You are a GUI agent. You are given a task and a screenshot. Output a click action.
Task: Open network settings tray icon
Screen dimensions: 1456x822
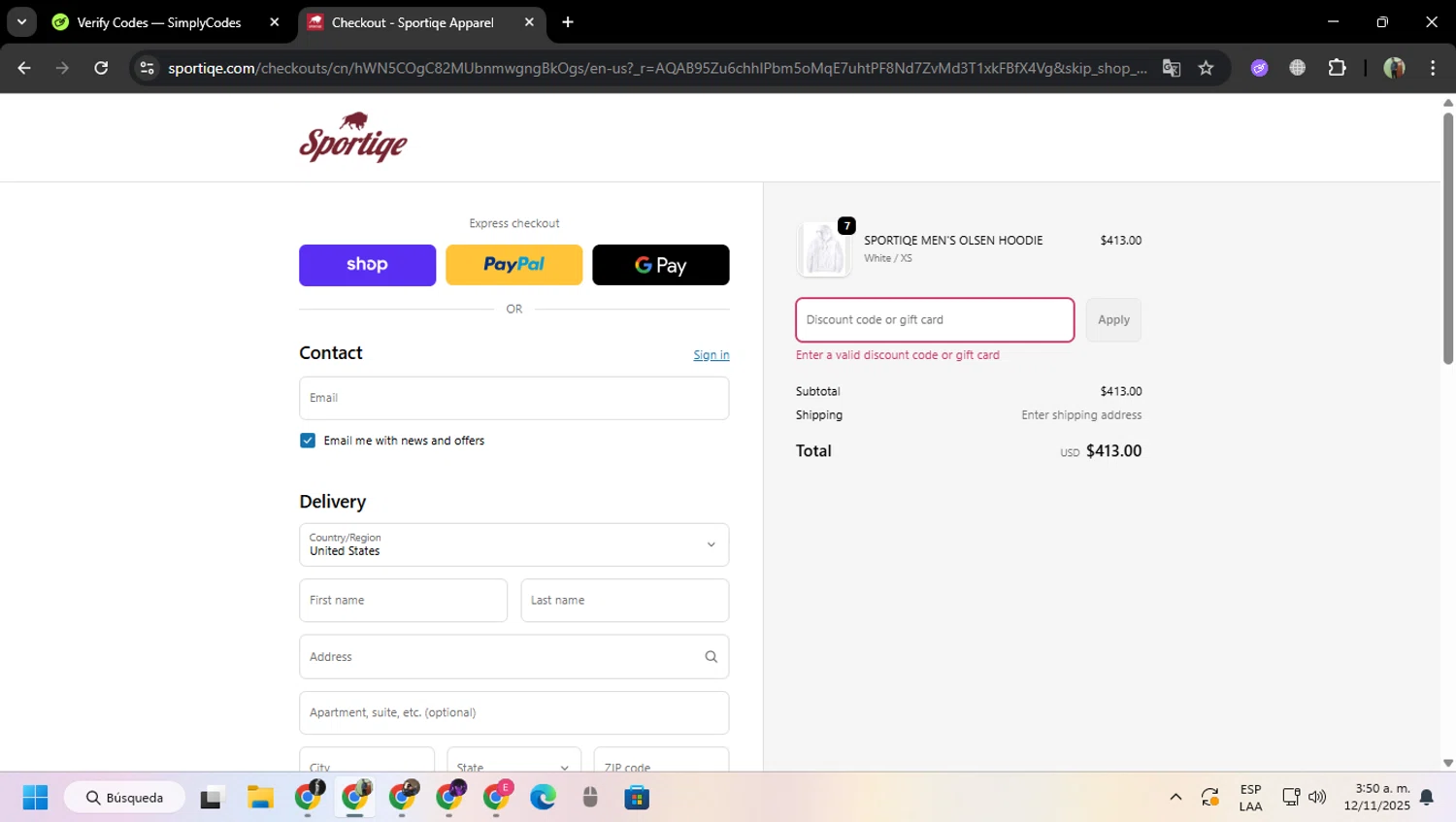(x=1291, y=798)
